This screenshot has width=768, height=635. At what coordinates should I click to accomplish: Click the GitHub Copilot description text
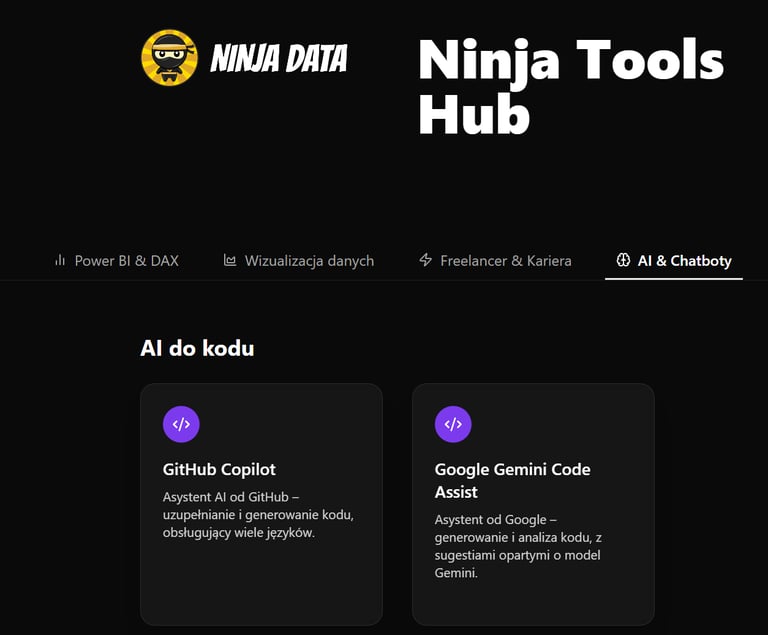click(258, 515)
